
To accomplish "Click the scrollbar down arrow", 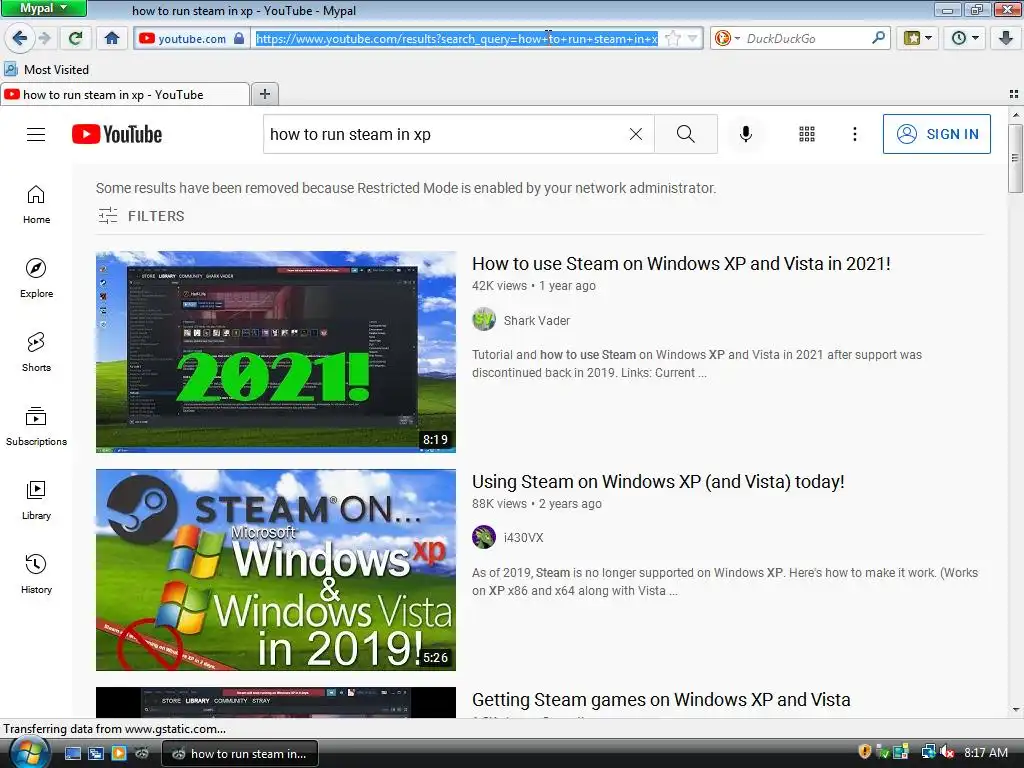I will [x=1015, y=709].
